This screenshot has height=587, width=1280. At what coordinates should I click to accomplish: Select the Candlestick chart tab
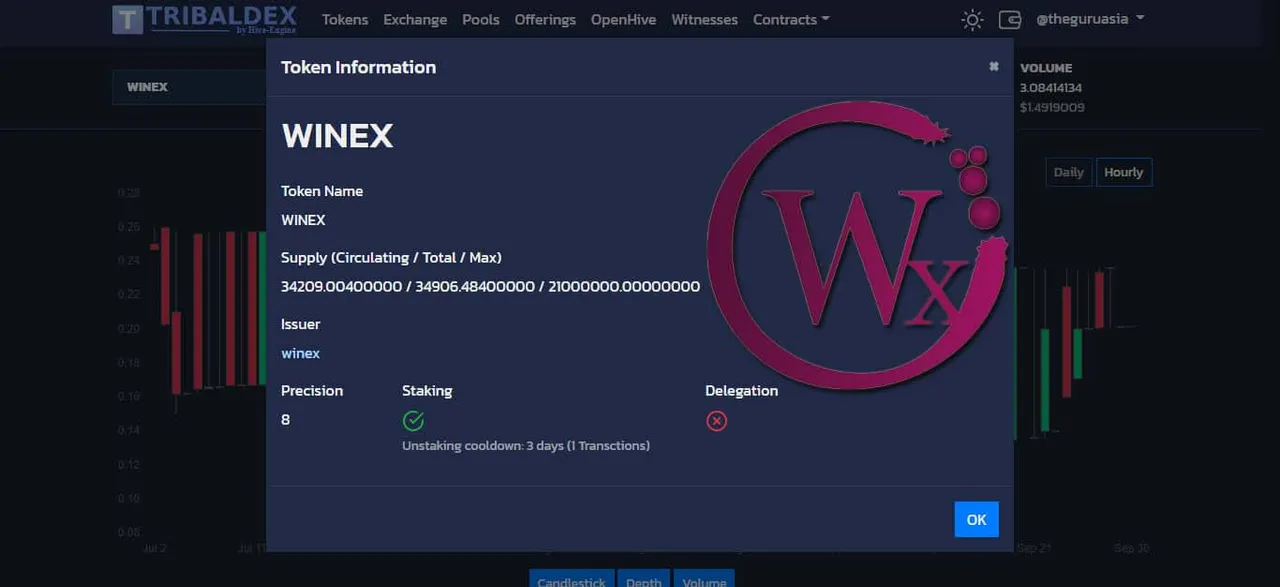point(571,580)
